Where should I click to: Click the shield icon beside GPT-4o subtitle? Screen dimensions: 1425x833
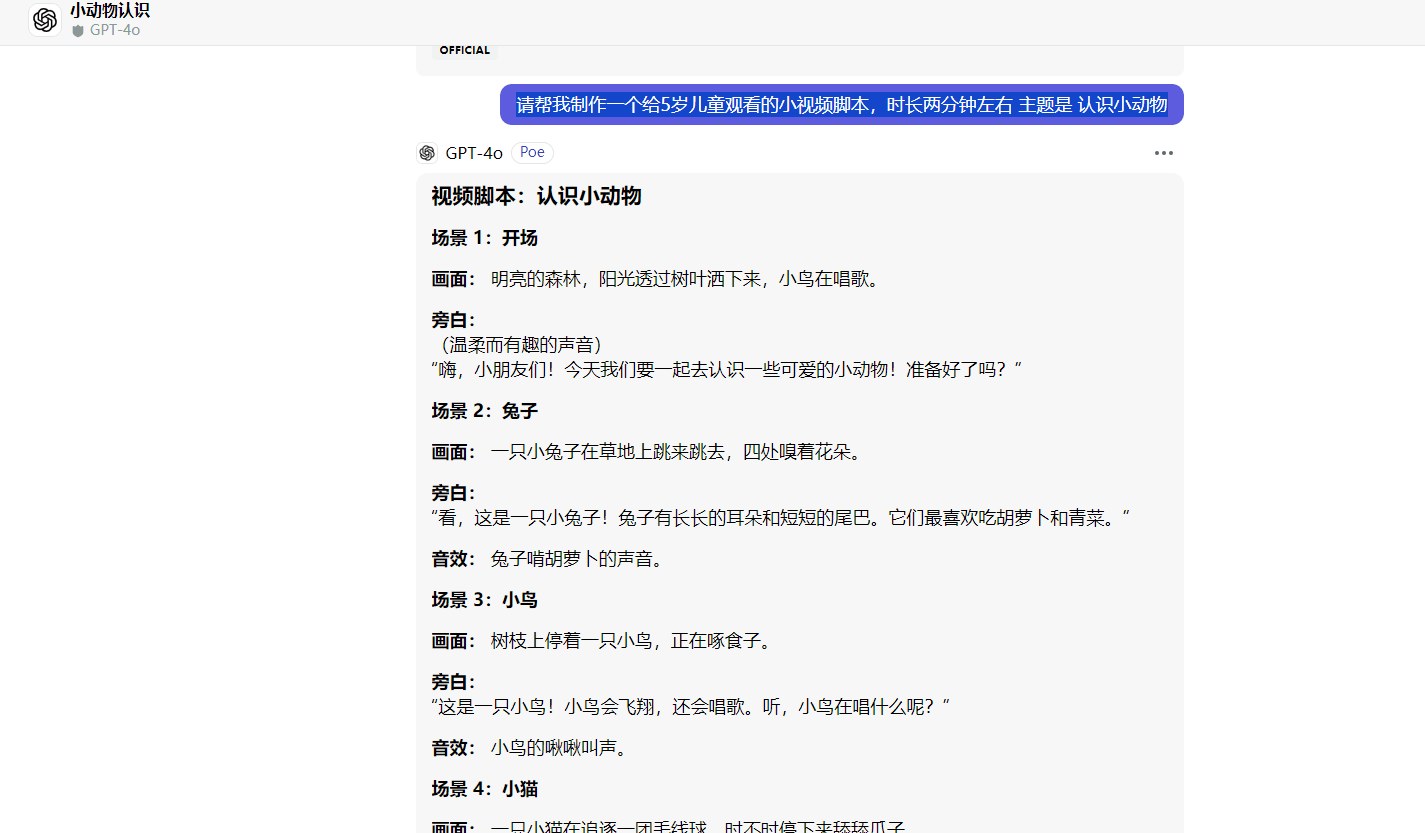click(x=78, y=31)
